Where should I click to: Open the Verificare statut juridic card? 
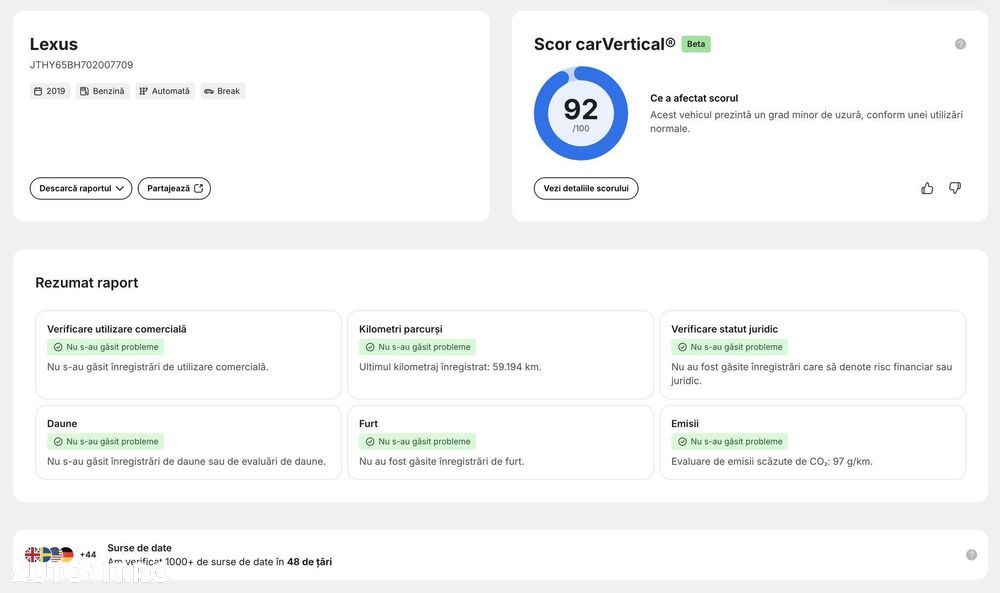pos(812,355)
